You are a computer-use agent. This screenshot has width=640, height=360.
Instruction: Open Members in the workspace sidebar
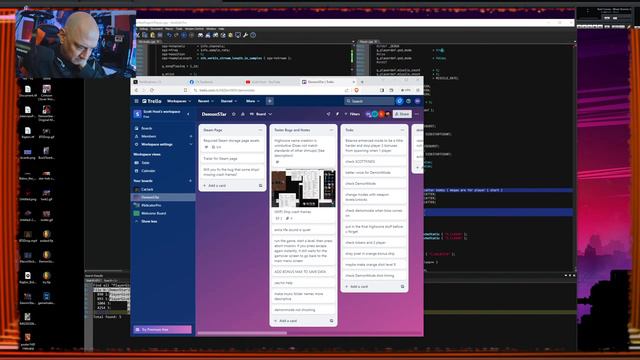pos(149,136)
